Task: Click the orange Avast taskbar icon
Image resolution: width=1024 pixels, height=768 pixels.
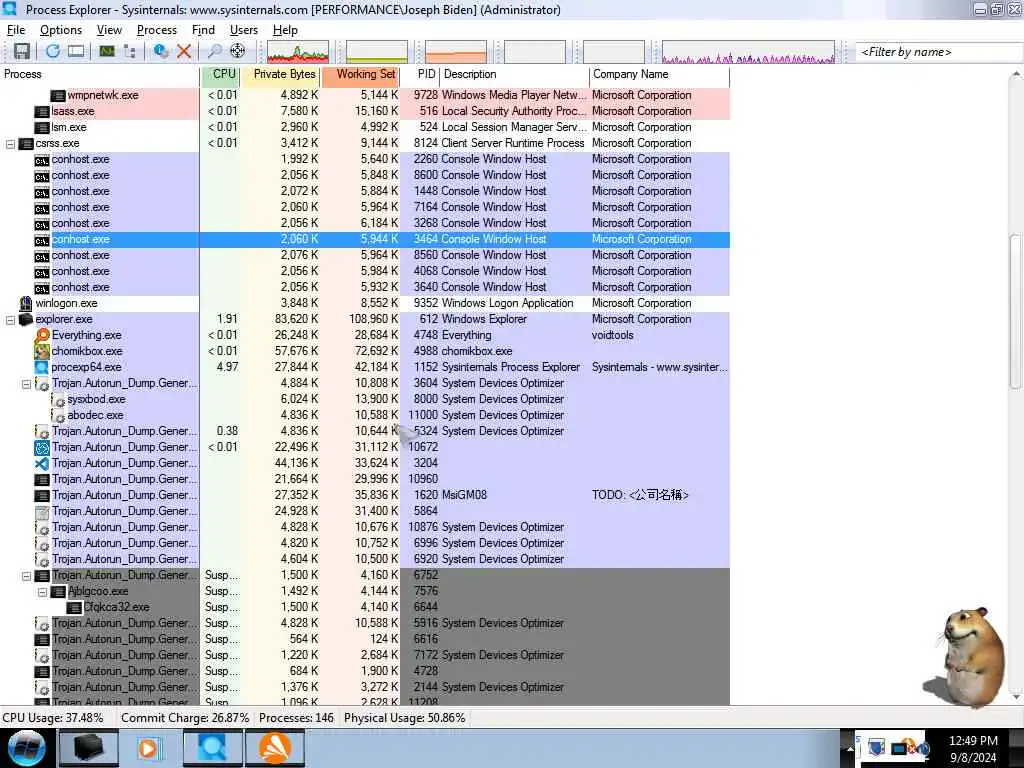Action: click(x=275, y=748)
